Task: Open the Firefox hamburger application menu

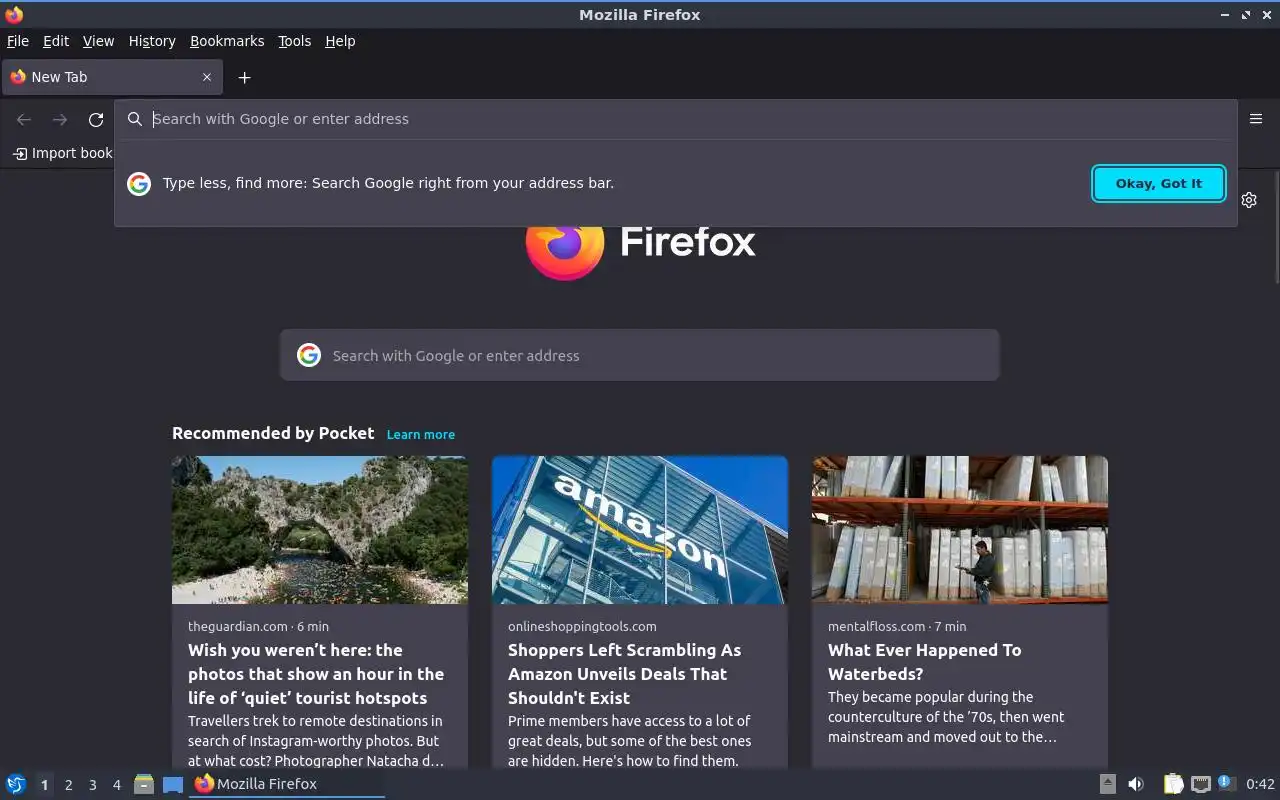Action: click(1256, 119)
